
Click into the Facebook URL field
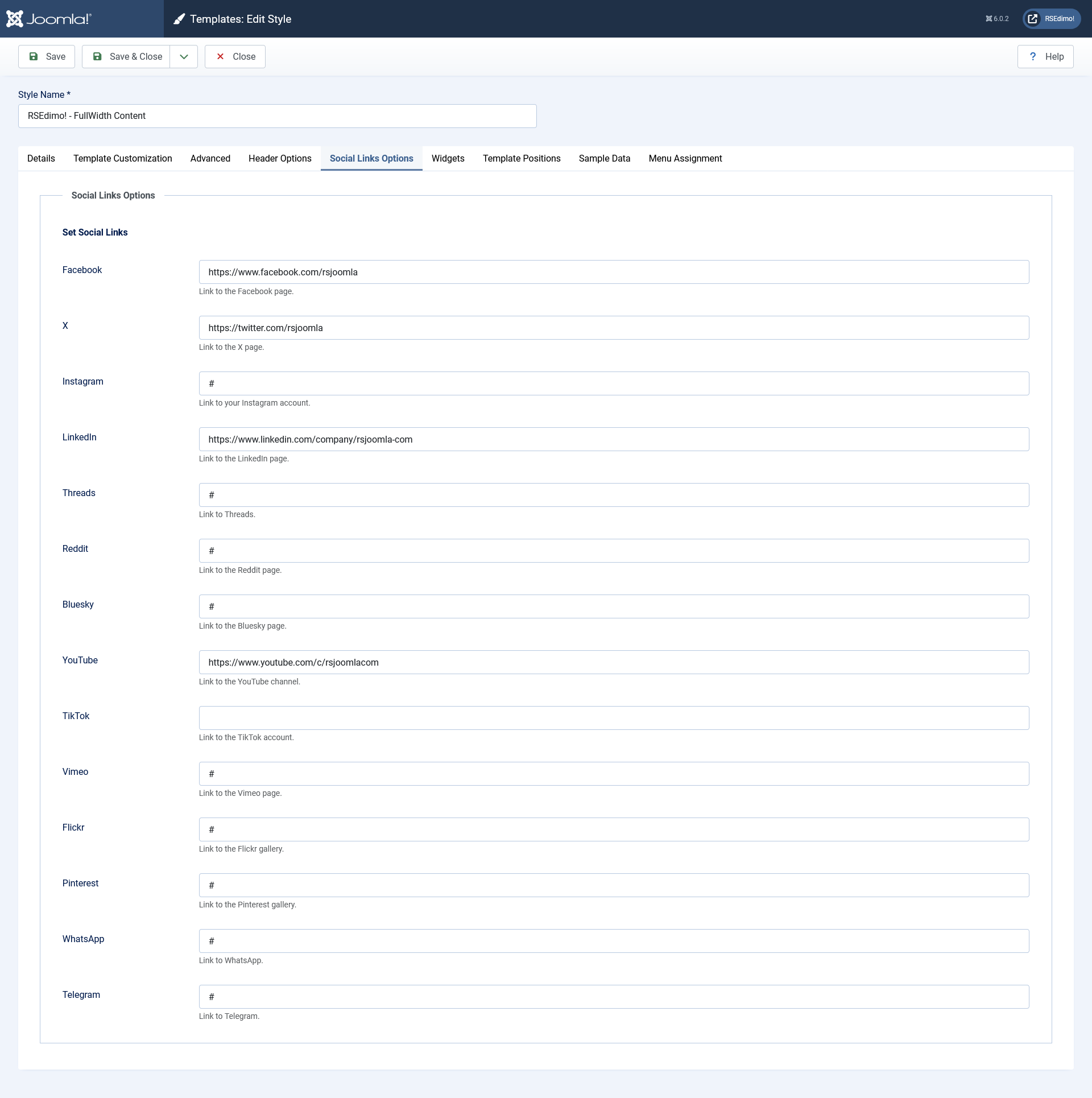[614, 272]
